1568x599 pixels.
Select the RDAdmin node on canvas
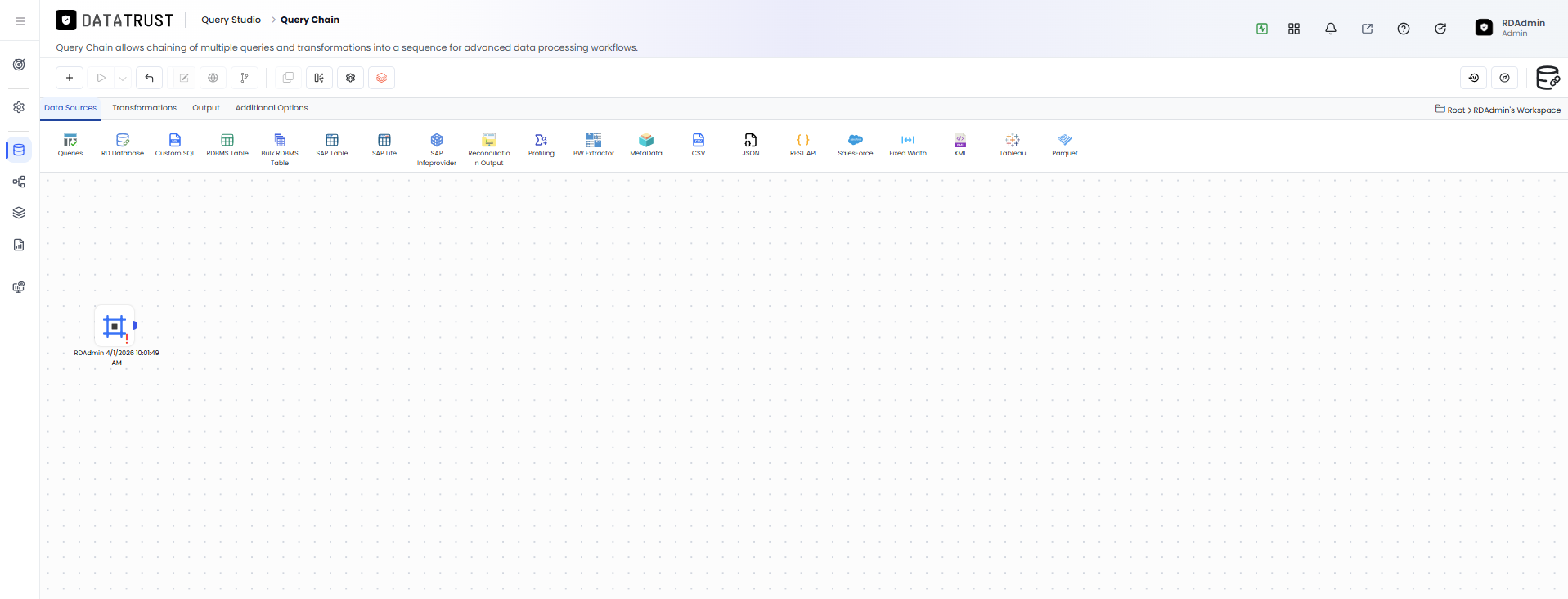coord(115,327)
